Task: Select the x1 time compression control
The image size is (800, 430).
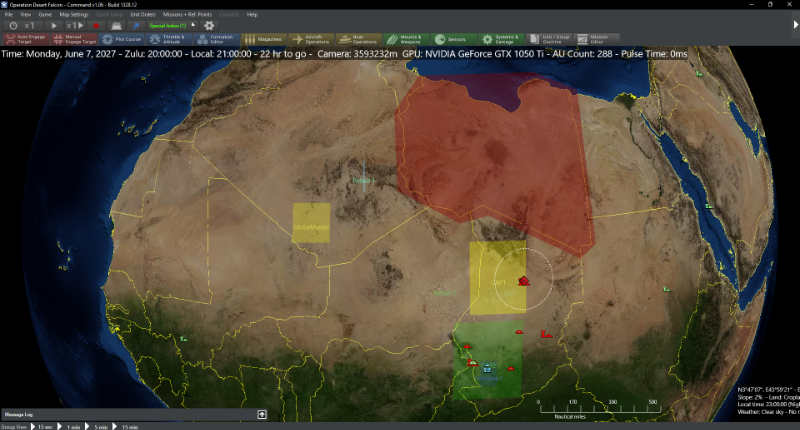Action: coord(30,26)
